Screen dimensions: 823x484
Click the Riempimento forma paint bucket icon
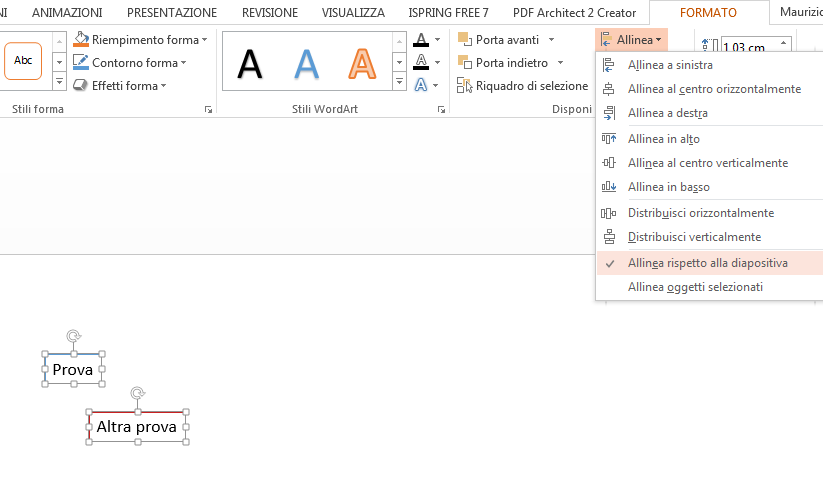click(81, 39)
